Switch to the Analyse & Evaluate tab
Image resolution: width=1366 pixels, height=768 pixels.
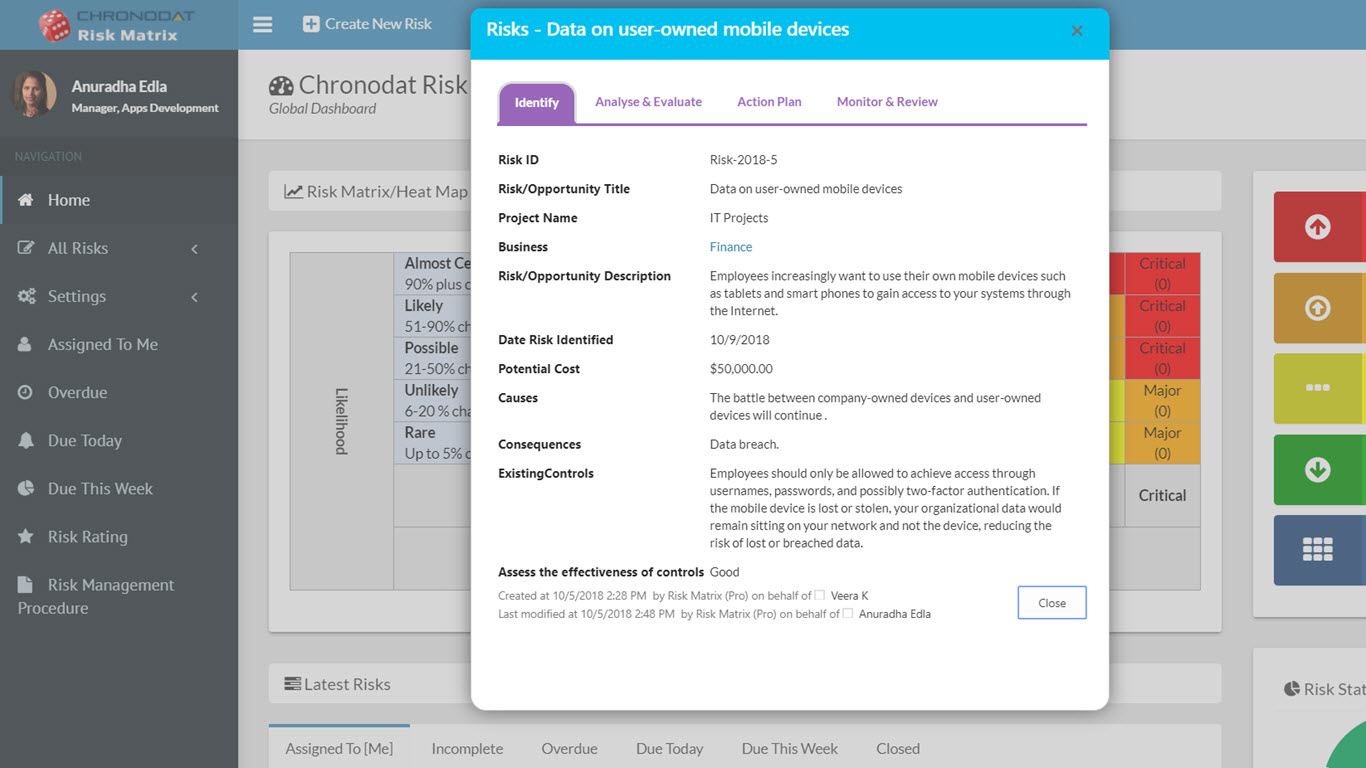pyautogui.click(x=648, y=102)
